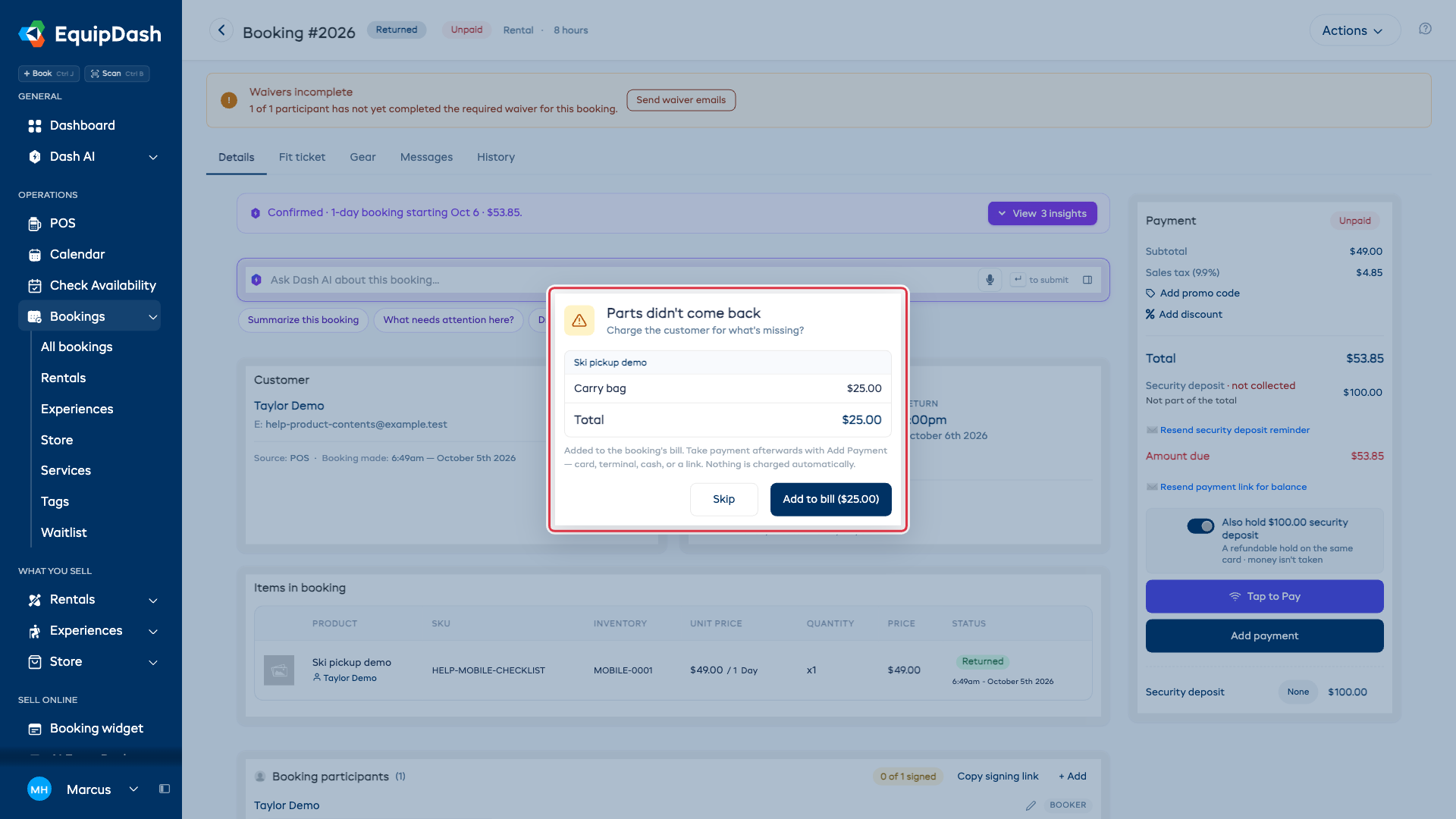This screenshot has height=819, width=1456.
Task: Open the help question mark icon
Action: click(1425, 29)
